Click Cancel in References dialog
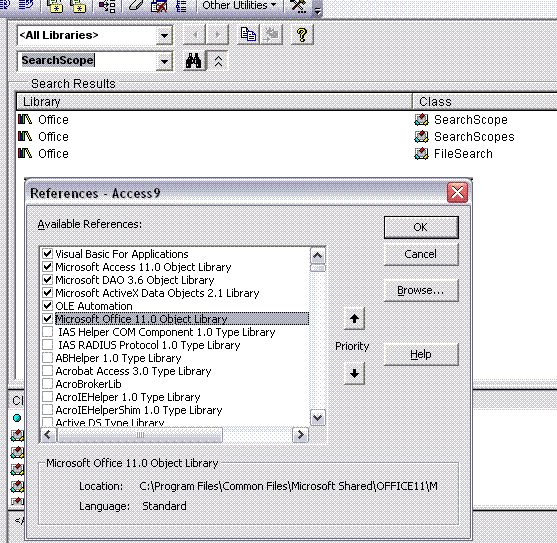Viewport: 557px width, 543px height. tap(421, 254)
